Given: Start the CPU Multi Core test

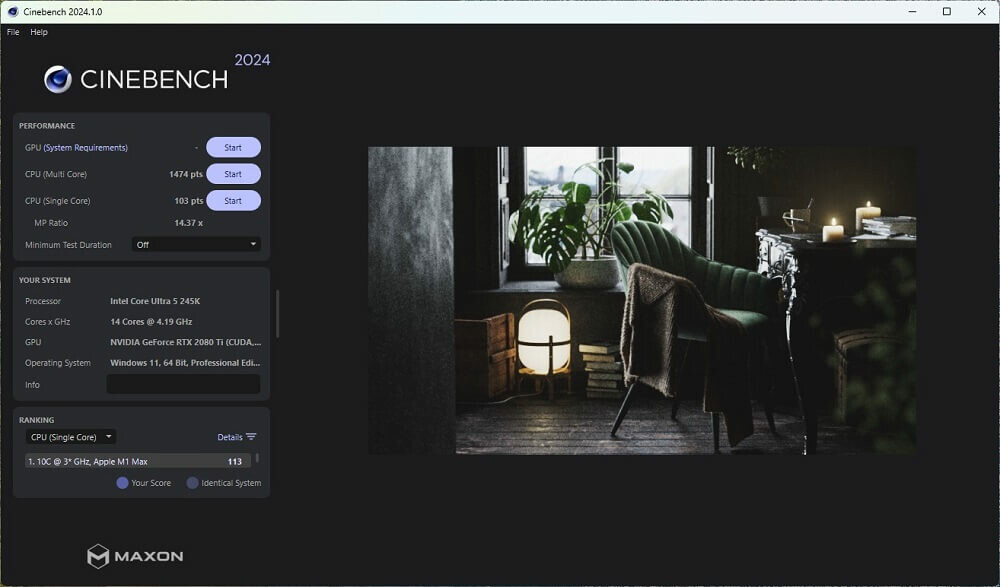Looking at the screenshot, I should [233, 174].
